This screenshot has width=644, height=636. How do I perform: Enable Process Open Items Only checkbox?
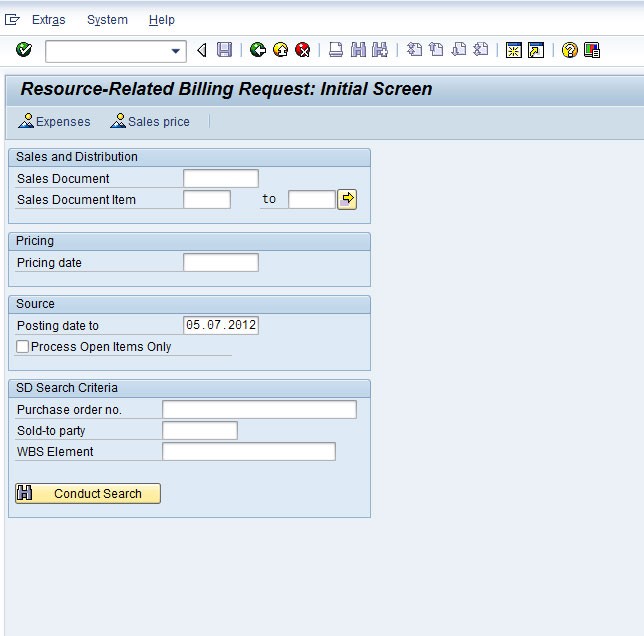(x=23, y=346)
